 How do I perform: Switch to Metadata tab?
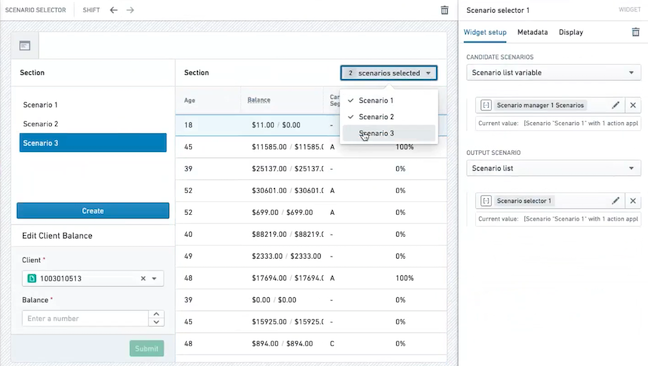point(532,32)
